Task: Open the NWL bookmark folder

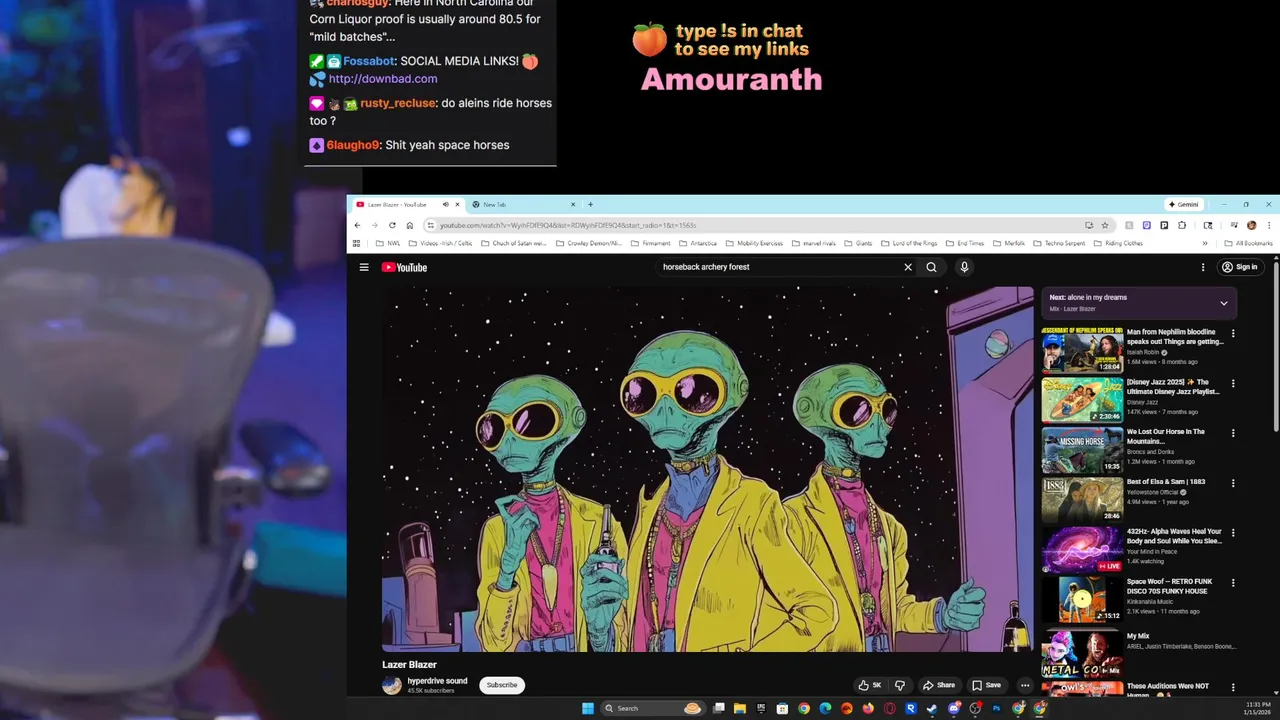Action: (388, 243)
